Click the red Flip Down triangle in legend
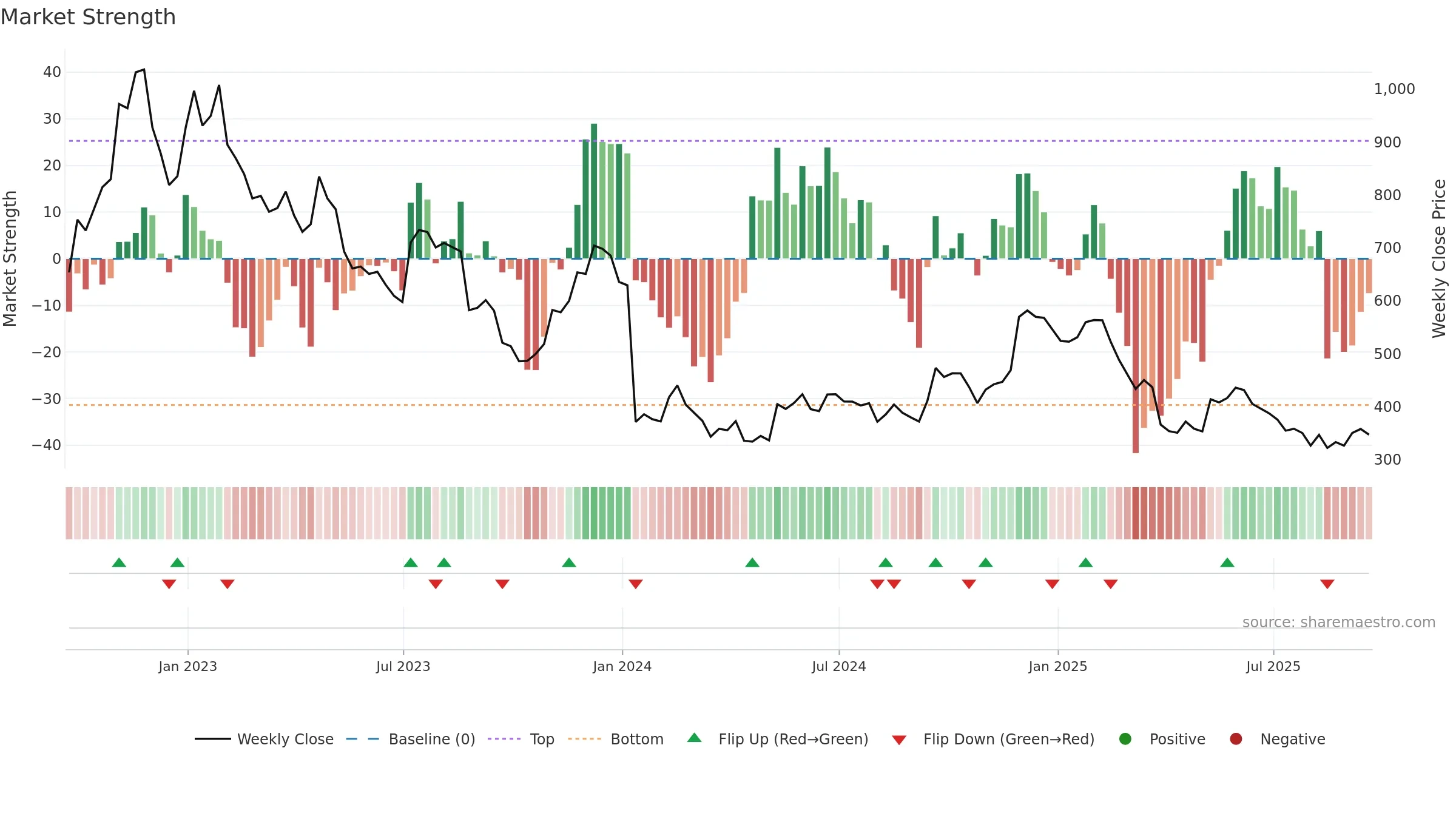Screen dimensions: 1456x819 [899, 740]
